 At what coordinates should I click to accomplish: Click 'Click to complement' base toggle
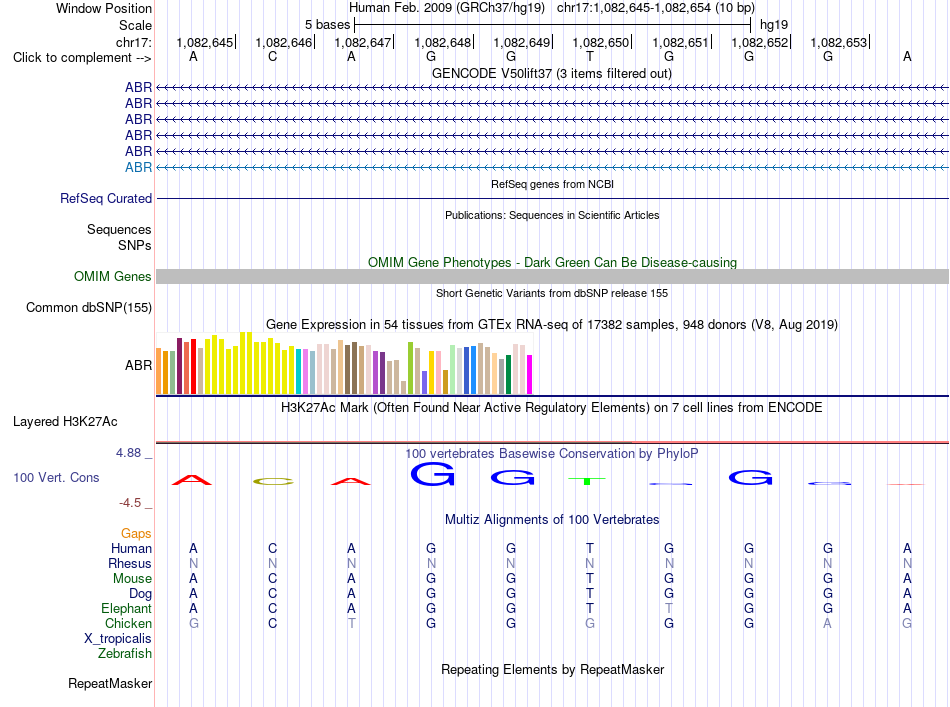(x=82, y=58)
